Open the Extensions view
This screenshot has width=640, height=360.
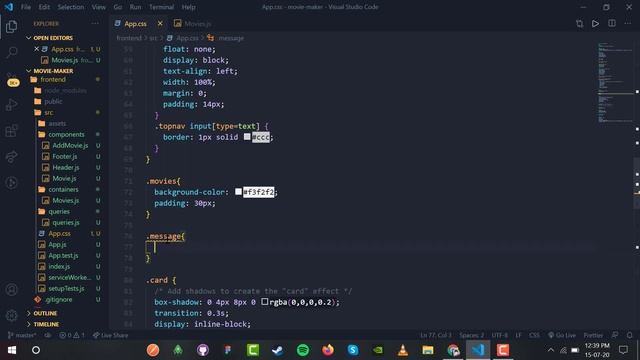[x=11, y=131]
